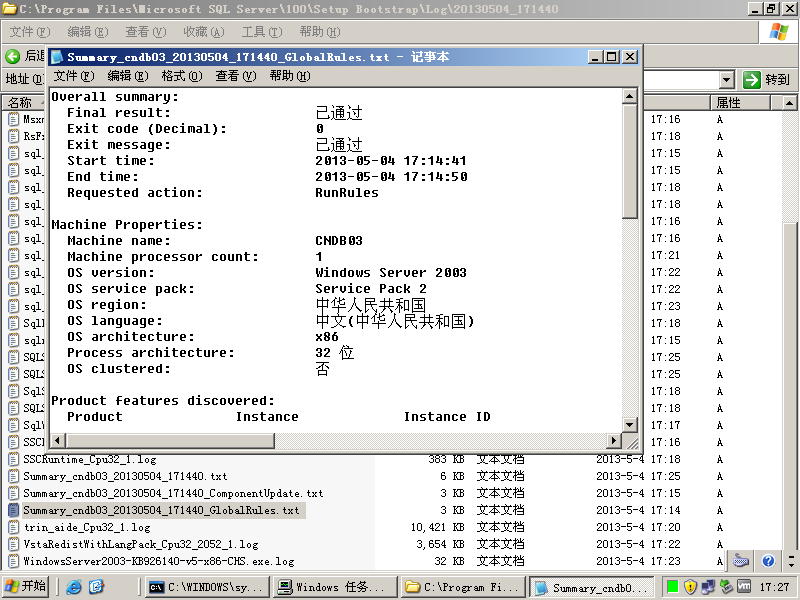The image size is (800, 600).
Task: Open the yellow security shield tray icon
Action: (x=690, y=587)
